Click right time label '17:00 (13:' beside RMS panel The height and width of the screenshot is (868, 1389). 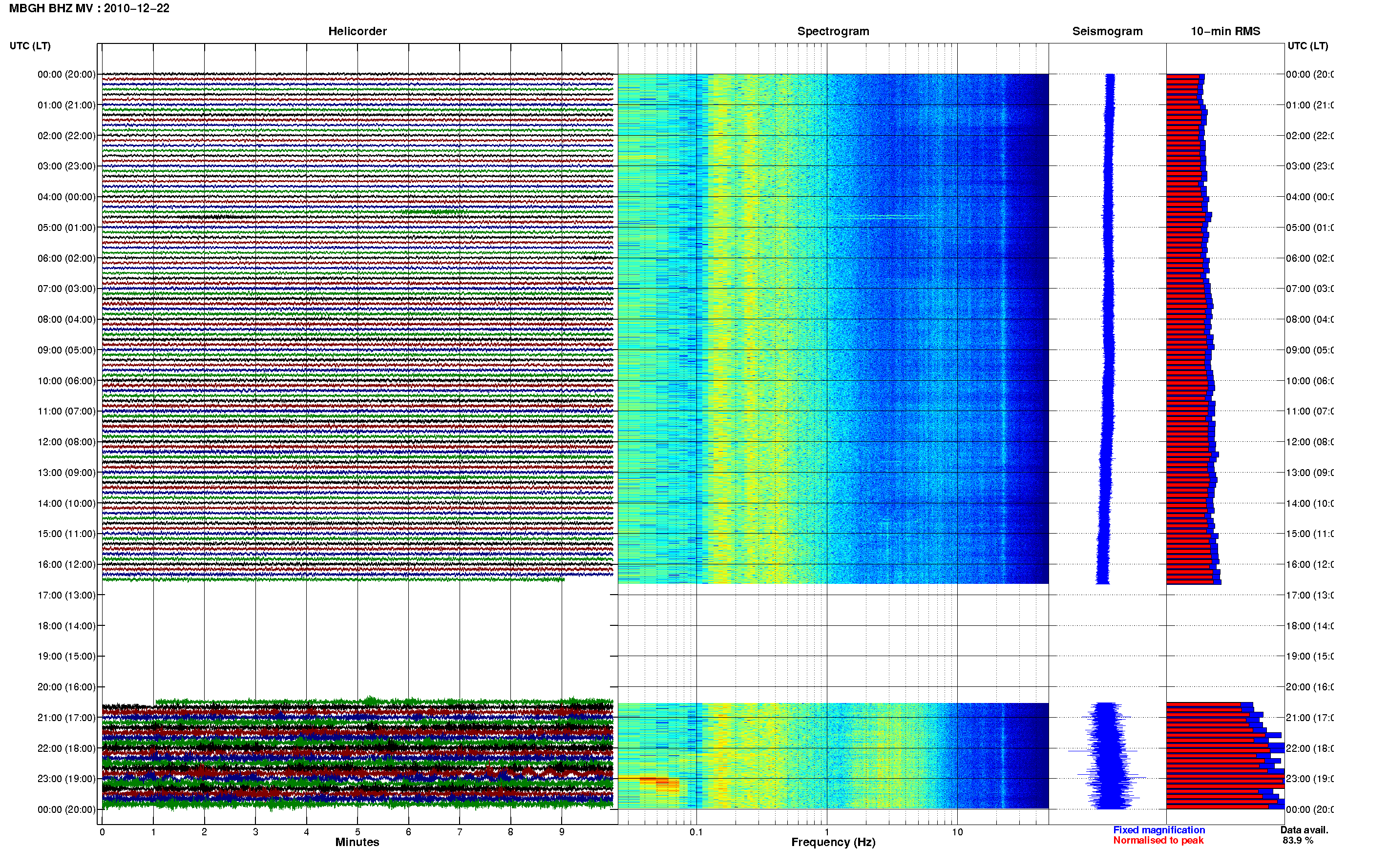pyautogui.click(x=1310, y=595)
